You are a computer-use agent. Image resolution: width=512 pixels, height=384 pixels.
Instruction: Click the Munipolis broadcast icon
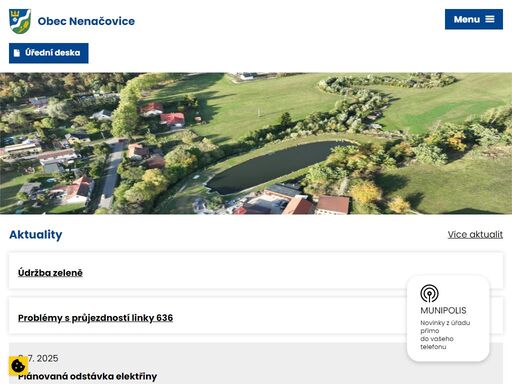429,293
